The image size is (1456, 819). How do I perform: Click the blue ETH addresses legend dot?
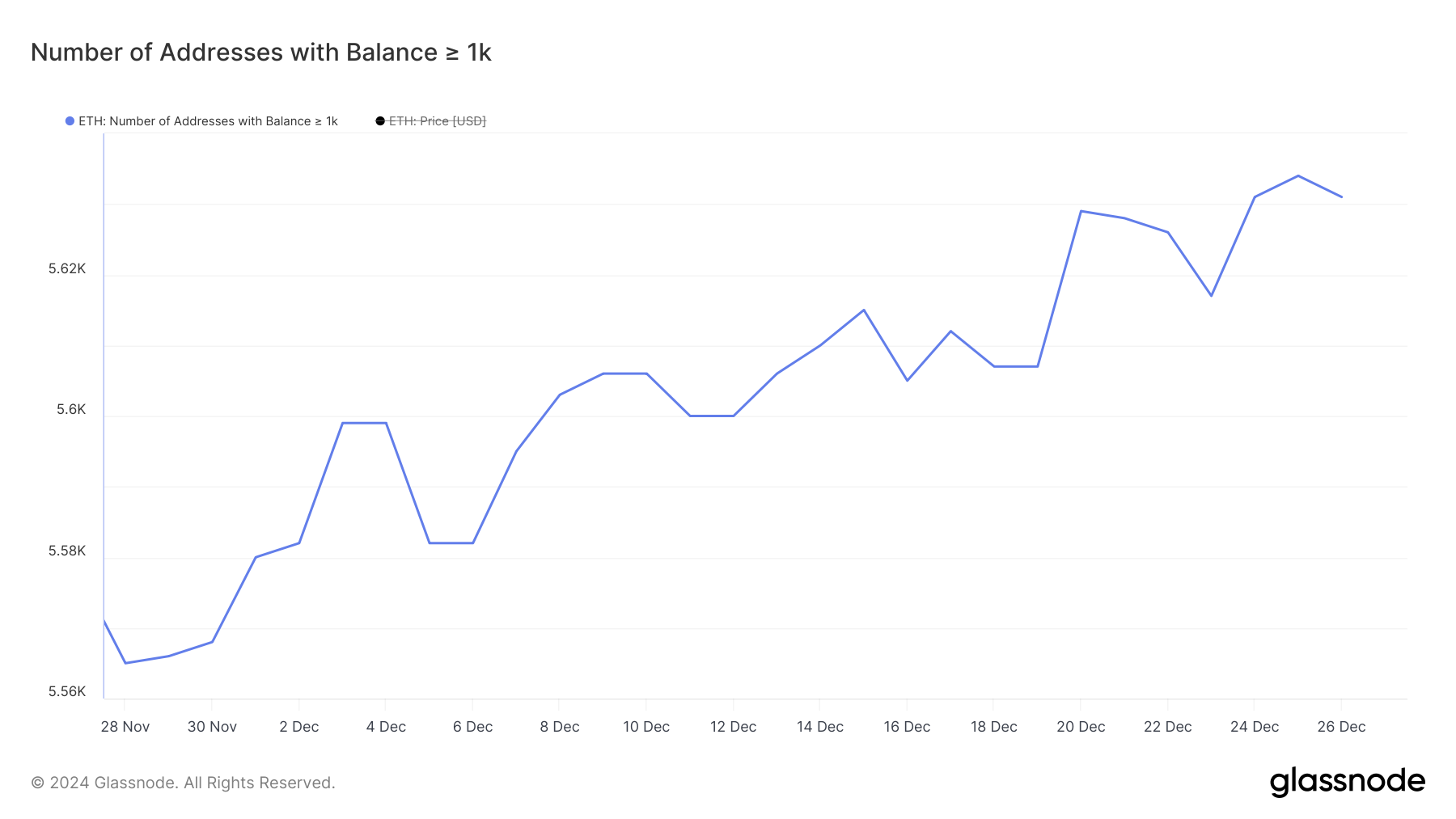[70, 121]
